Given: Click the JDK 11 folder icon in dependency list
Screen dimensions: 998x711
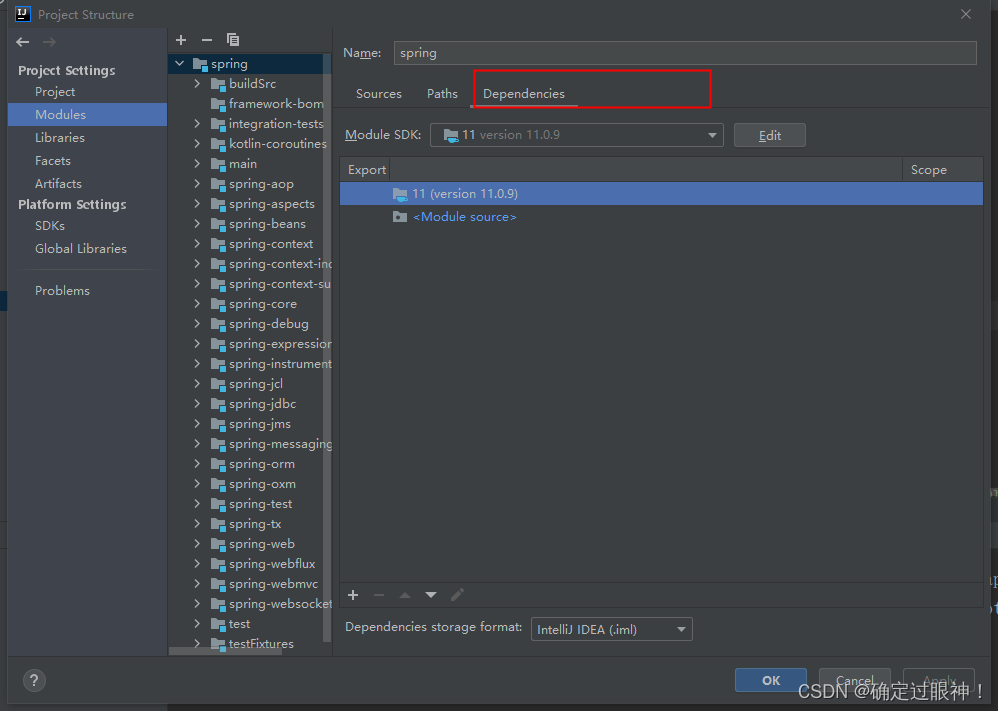Looking at the screenshot, I should click(x=400, y=194).
